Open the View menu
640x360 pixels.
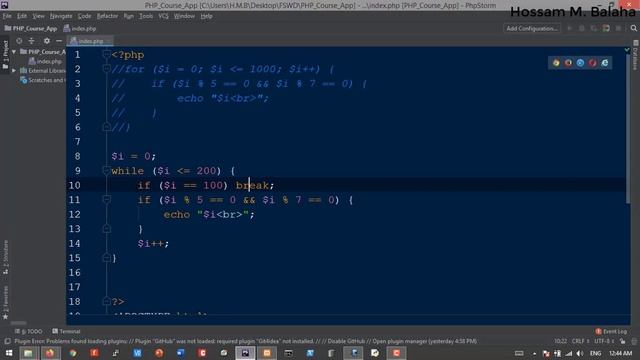(x=38, y=16)
